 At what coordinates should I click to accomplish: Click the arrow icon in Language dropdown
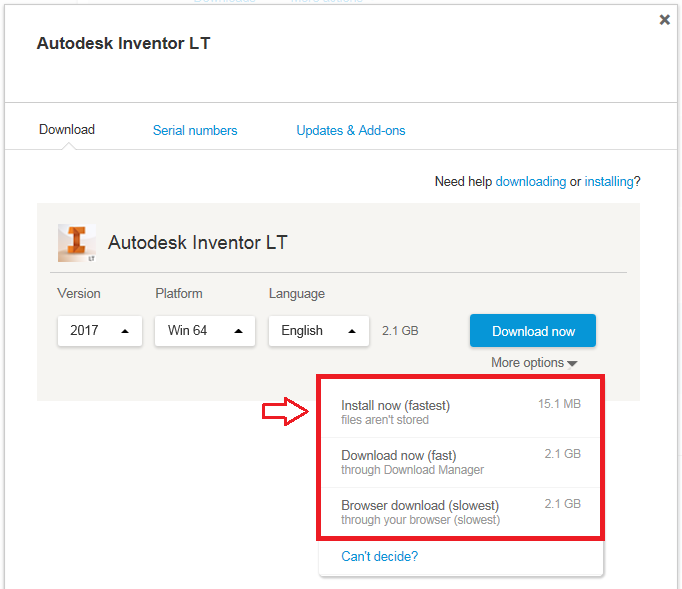coord(352,331)
